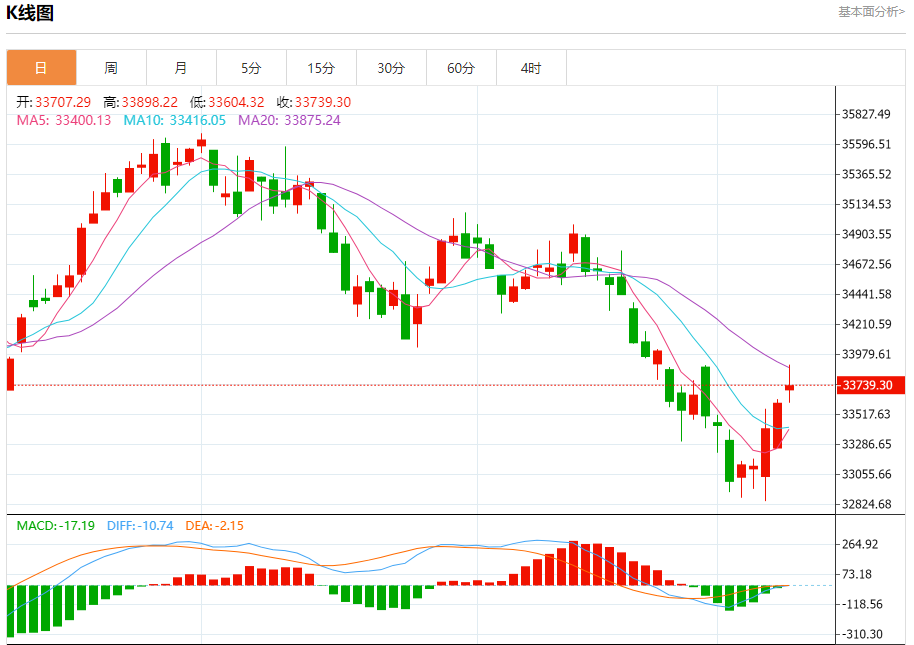The height and width of the screenshot is (645, 914).
Task: Click the red current price tag 33739.30
Action: pos(870,385)
